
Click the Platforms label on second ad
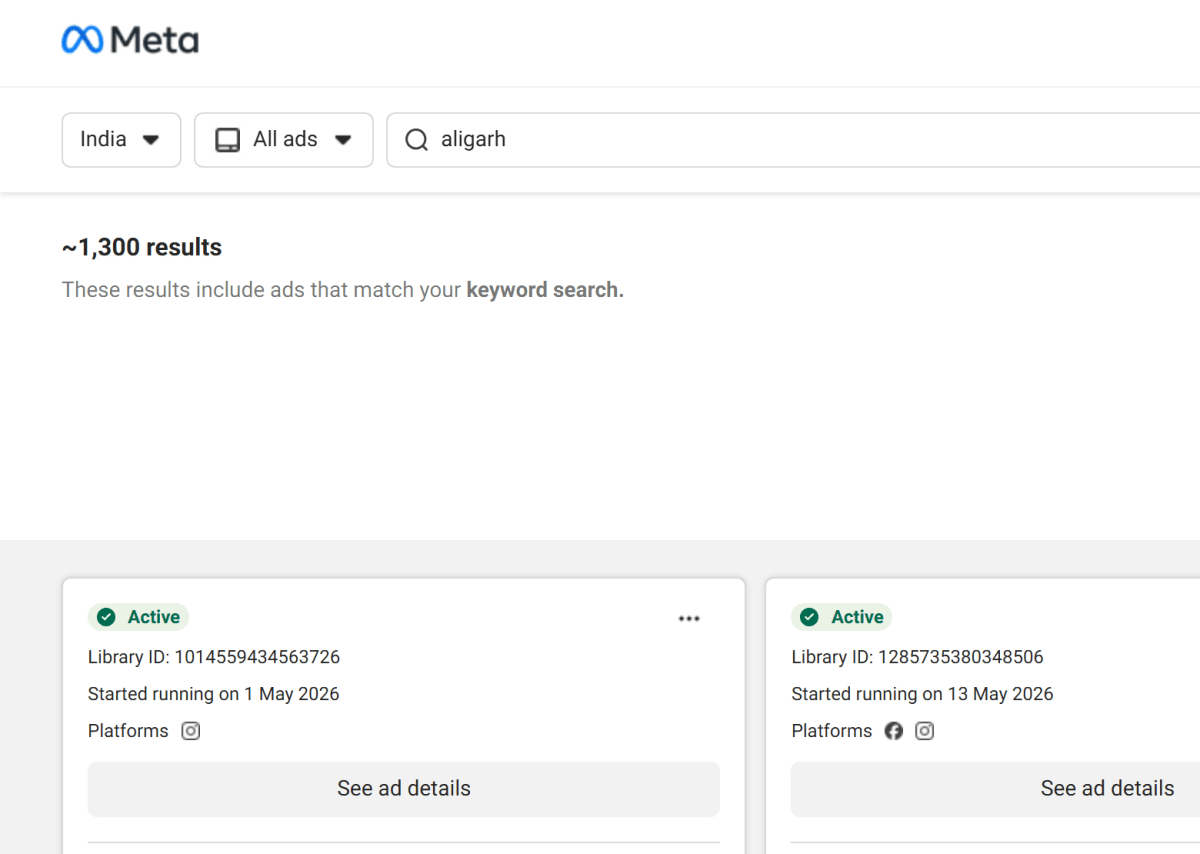[x=832, y=731]
